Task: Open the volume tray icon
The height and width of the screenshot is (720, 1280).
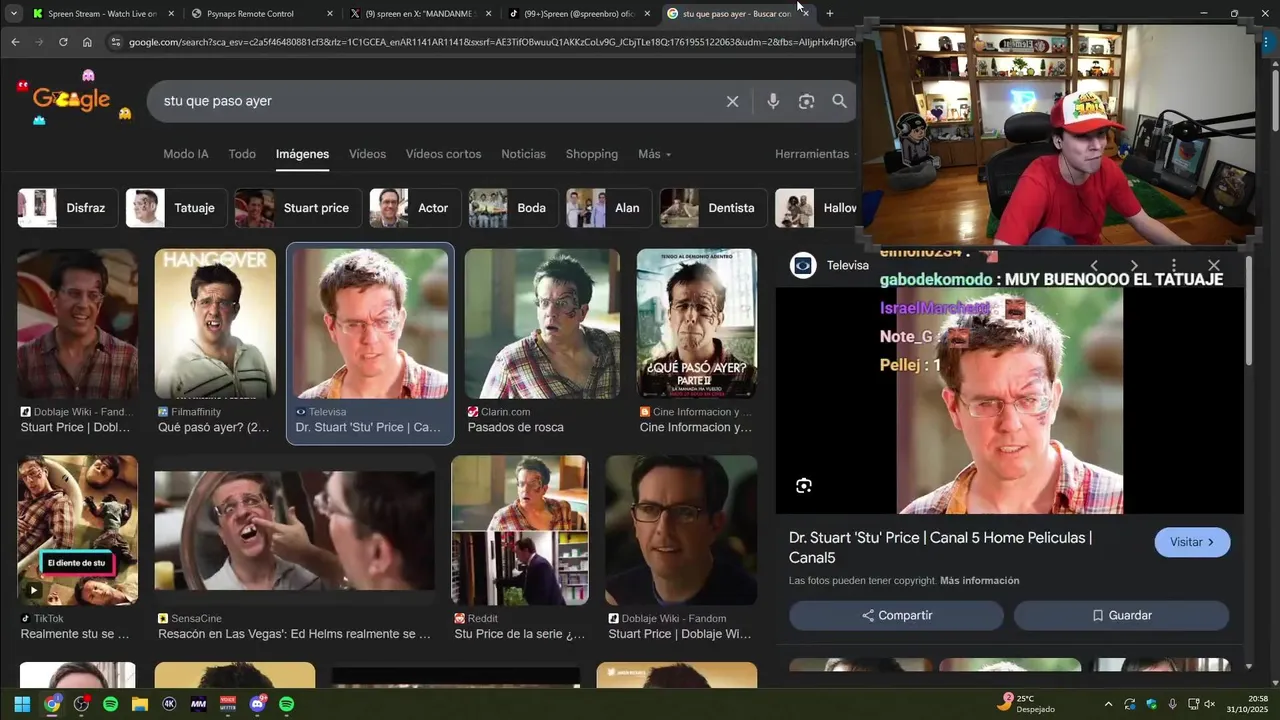Action: (x=1210, y=704)
